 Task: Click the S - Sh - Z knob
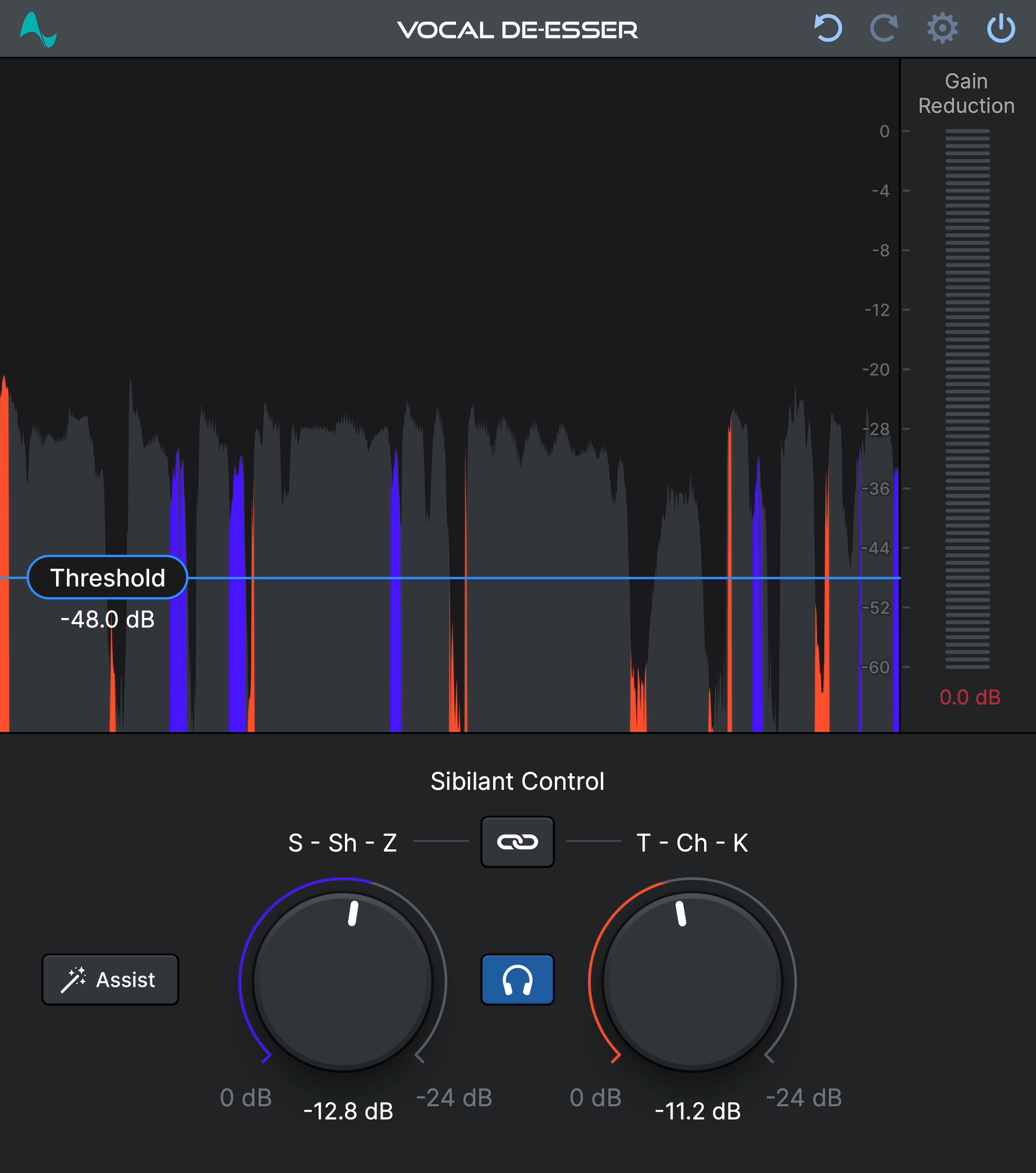(x=343, y=982)
